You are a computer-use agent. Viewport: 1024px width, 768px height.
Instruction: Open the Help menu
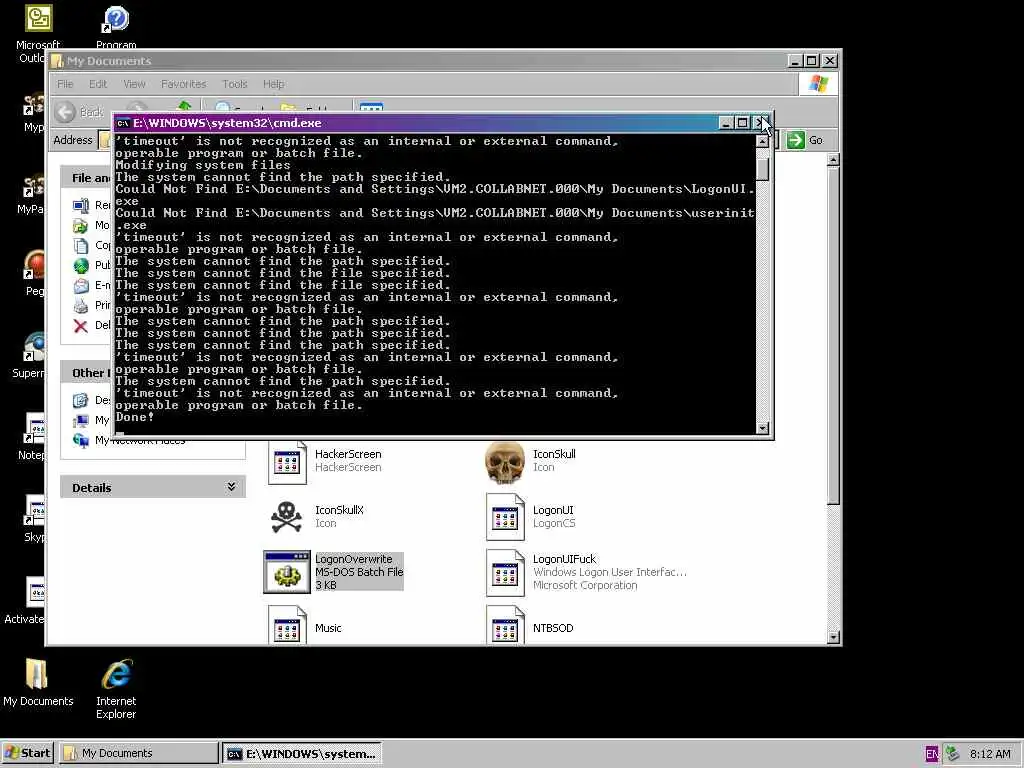click(x=274, y=84)
